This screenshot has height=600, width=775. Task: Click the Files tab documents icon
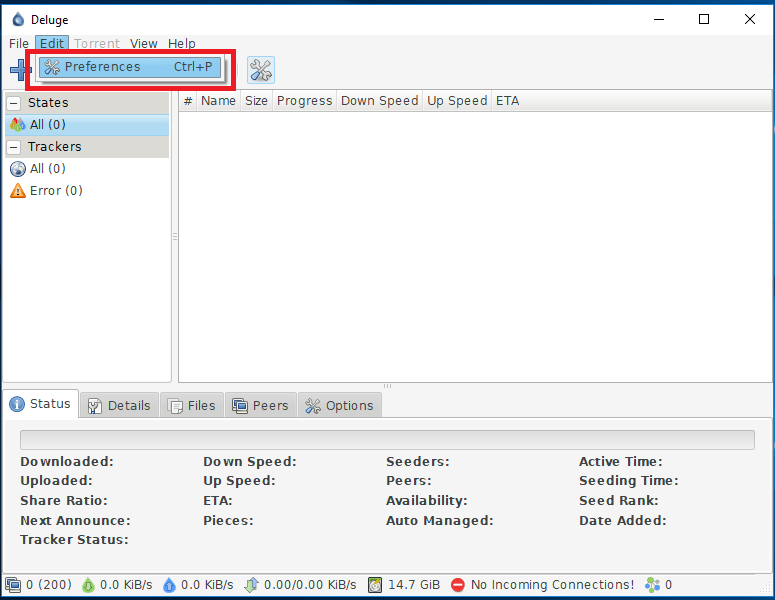175,406
